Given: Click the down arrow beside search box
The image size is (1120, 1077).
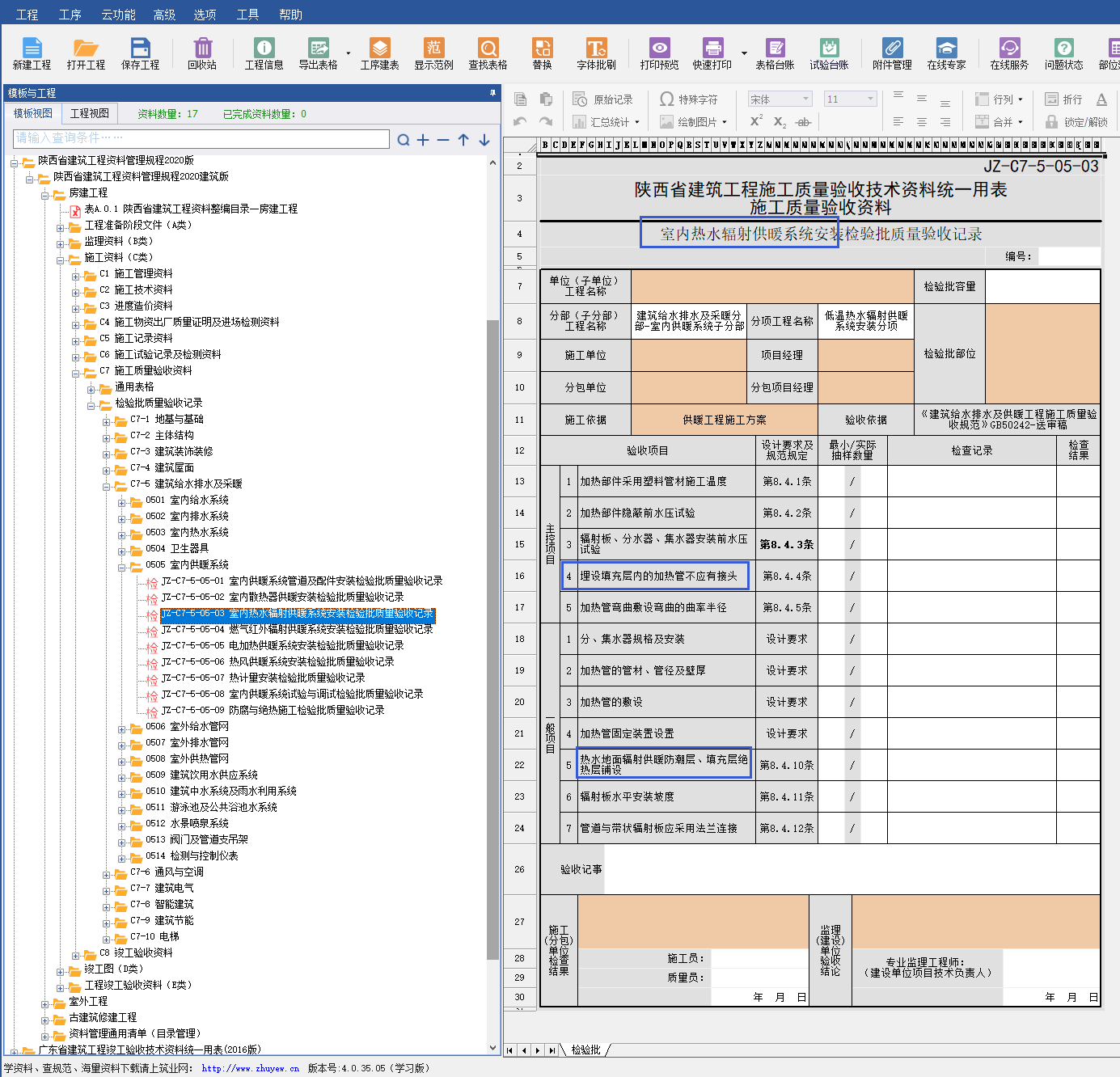Looking at the screenshot, I should 484,140.
